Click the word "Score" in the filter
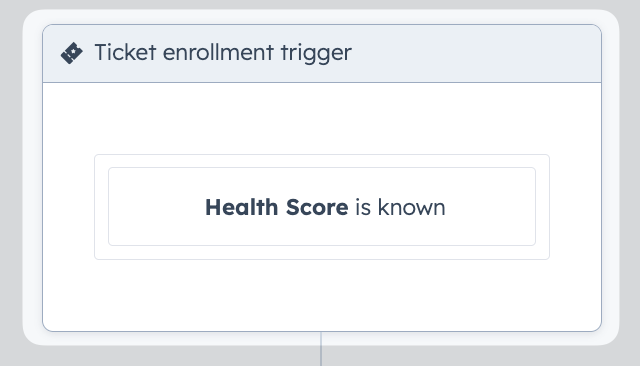 (317, 207)
